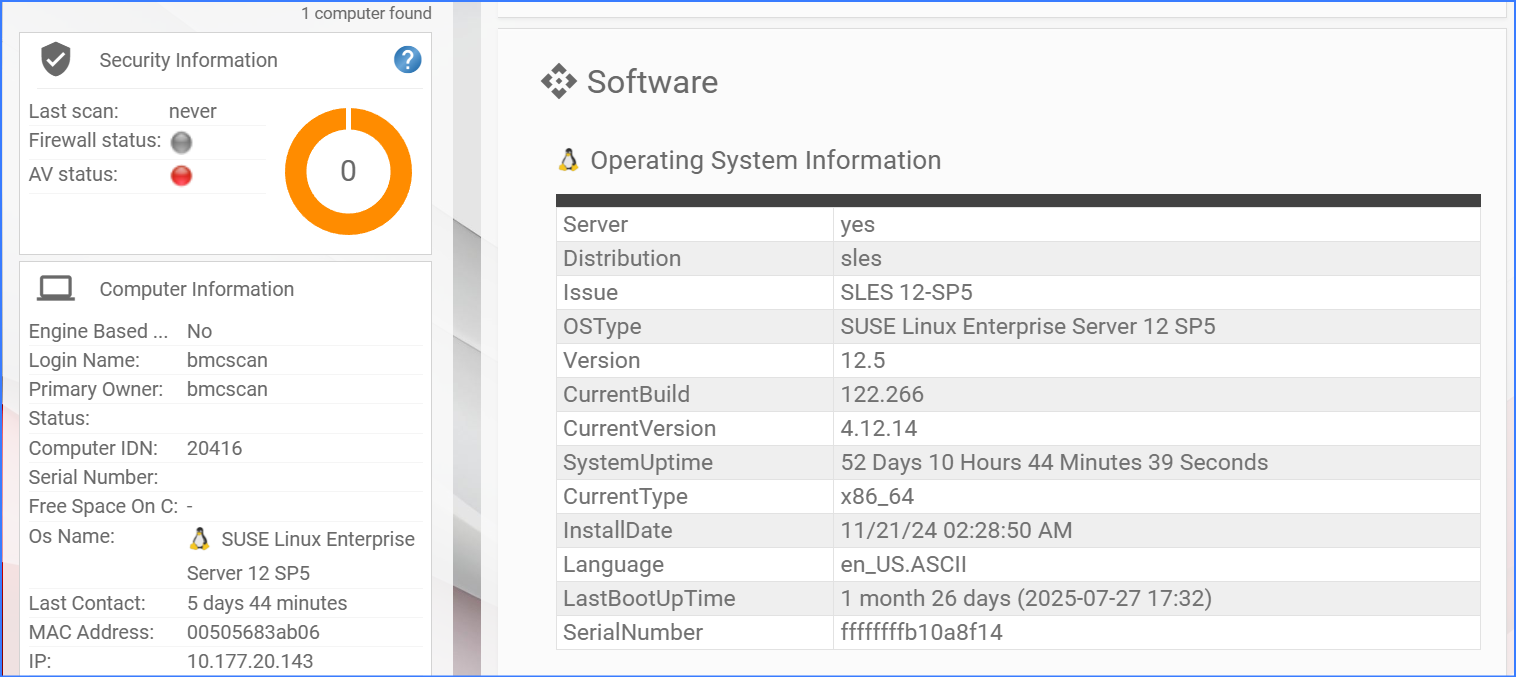Click the Linux penguin icon next to Os Name

tap(199, 539)
